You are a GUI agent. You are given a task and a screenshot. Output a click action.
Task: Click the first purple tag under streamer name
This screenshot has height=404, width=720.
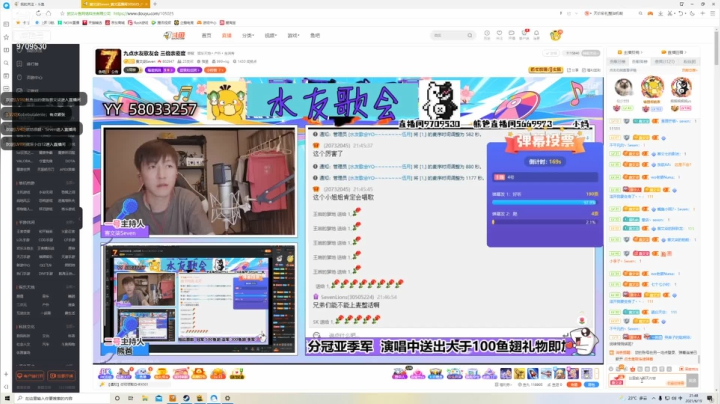click(160, 70)
